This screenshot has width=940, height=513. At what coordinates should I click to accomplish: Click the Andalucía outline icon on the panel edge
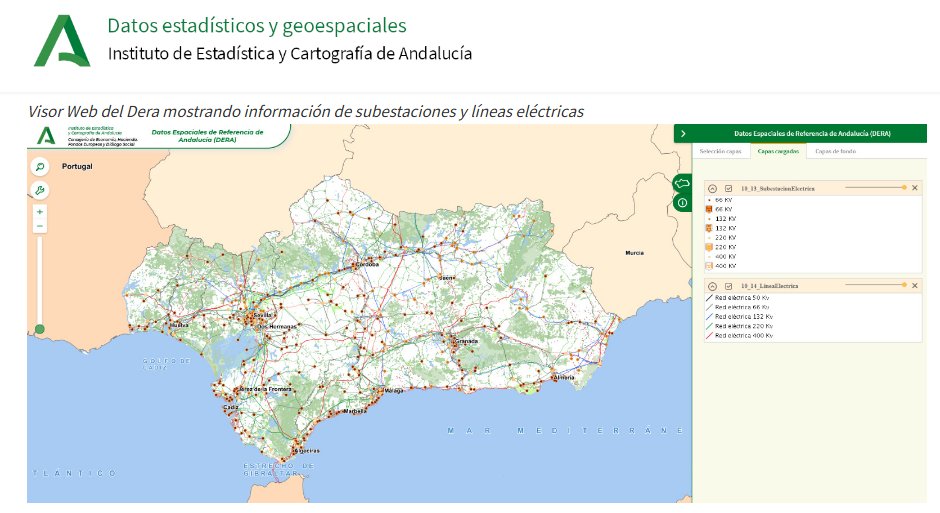pyautogui.click(x=682, y=183)
